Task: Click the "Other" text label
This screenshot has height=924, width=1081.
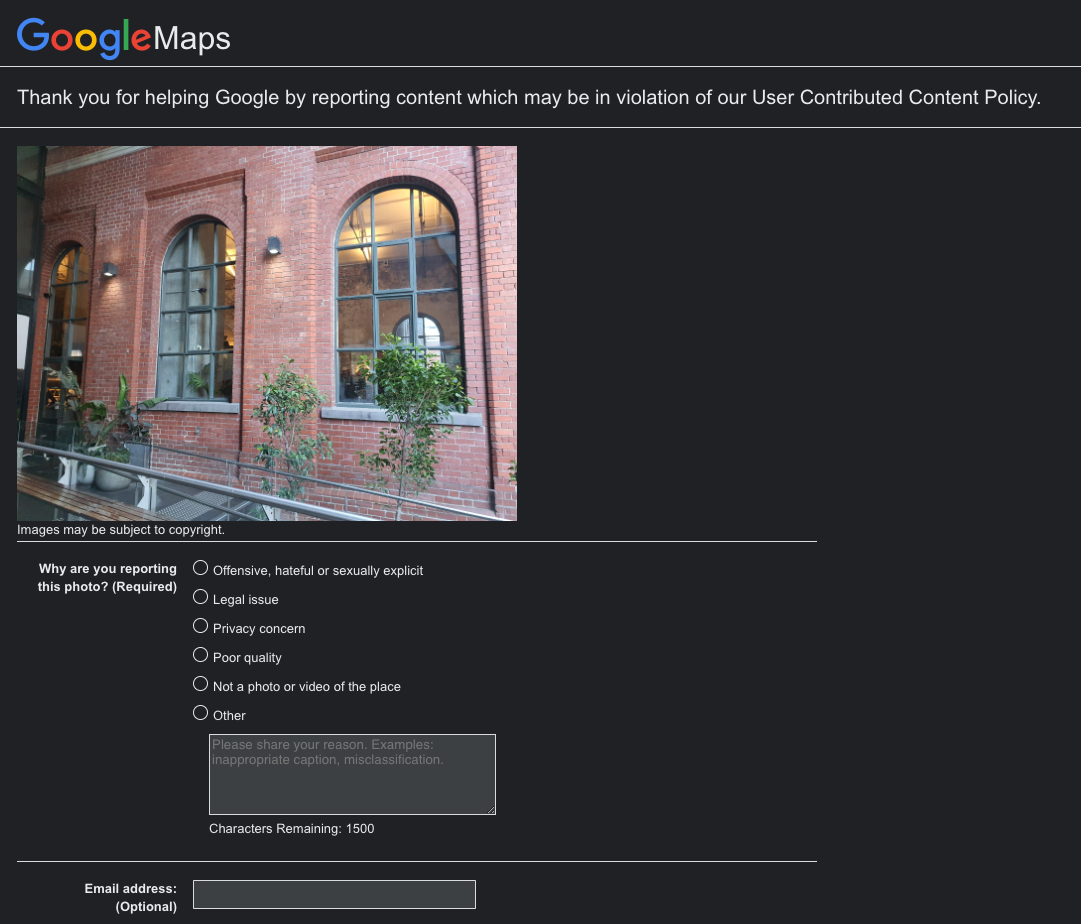Action: [x=229, y=715]
